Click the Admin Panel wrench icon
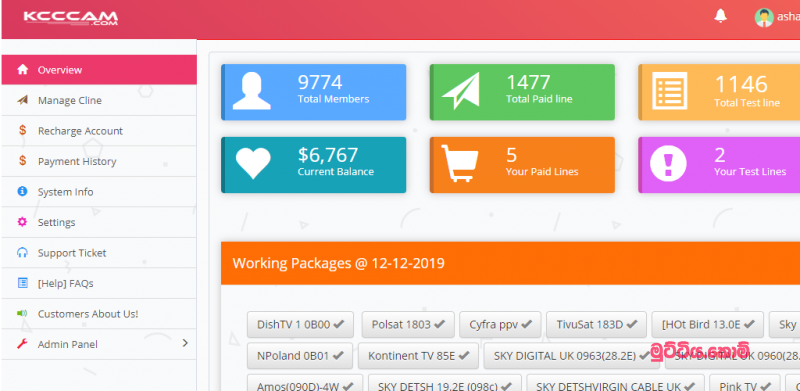Screen dimensions: 800x391 pos(22,344)
